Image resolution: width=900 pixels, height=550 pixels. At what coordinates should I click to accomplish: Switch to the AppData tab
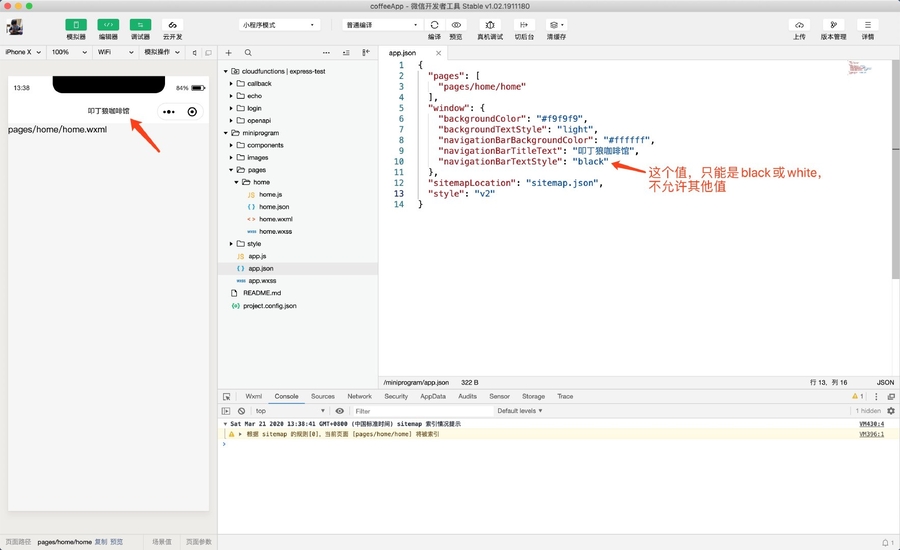[433, 396]
